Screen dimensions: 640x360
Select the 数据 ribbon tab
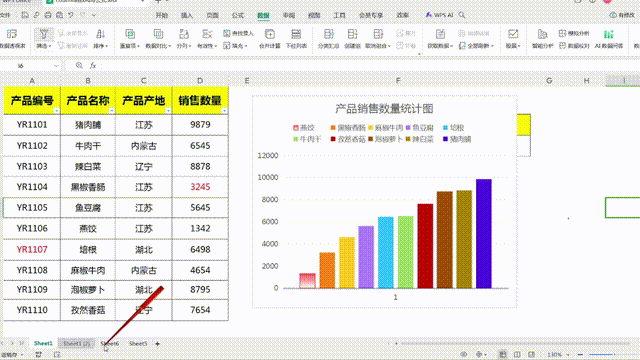point(263,15)
